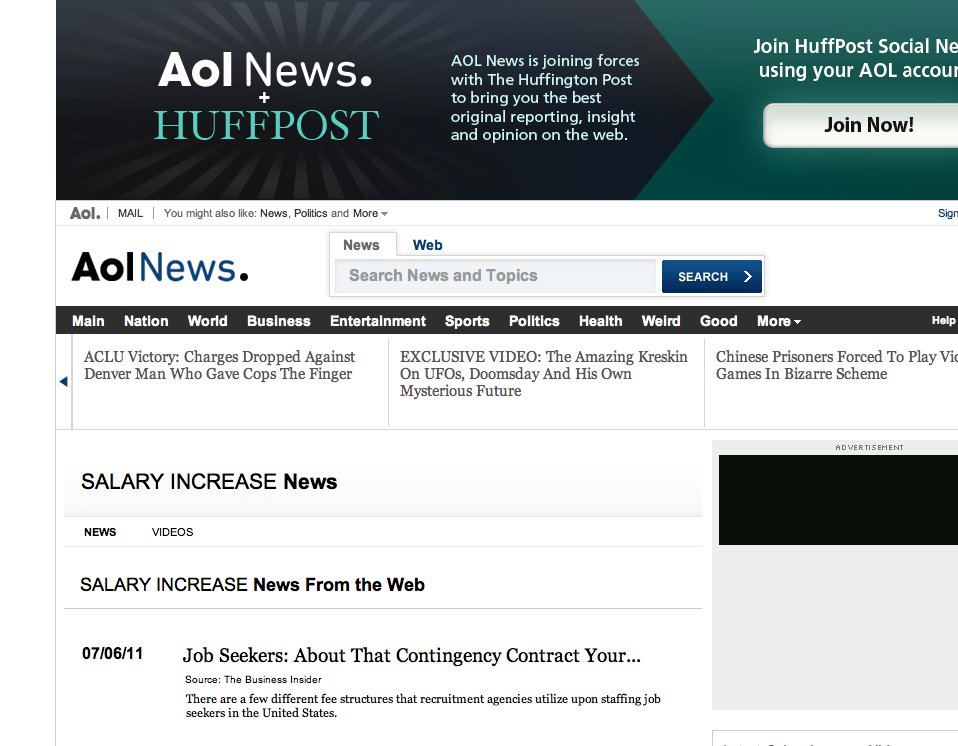Click the Aol News + HuffPost banner logo
Image resolution: width=958 pixels, height=746 pixels.
pyautogui.click(x=266, y=96)
